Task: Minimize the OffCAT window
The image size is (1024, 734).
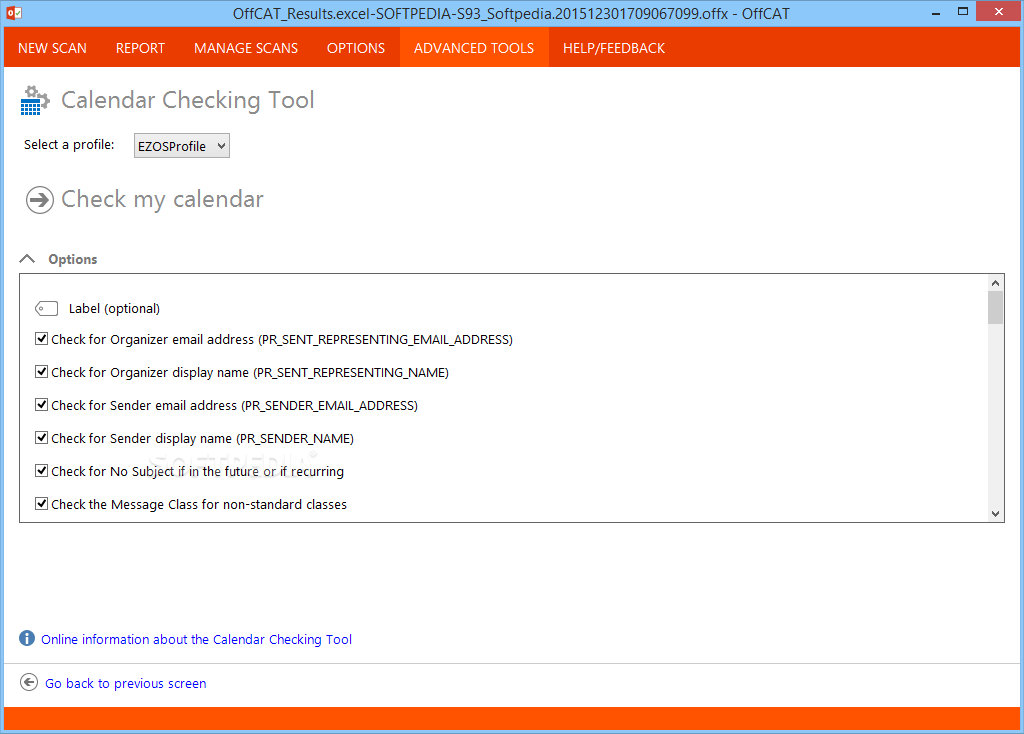Action: [x=936, y=12]
